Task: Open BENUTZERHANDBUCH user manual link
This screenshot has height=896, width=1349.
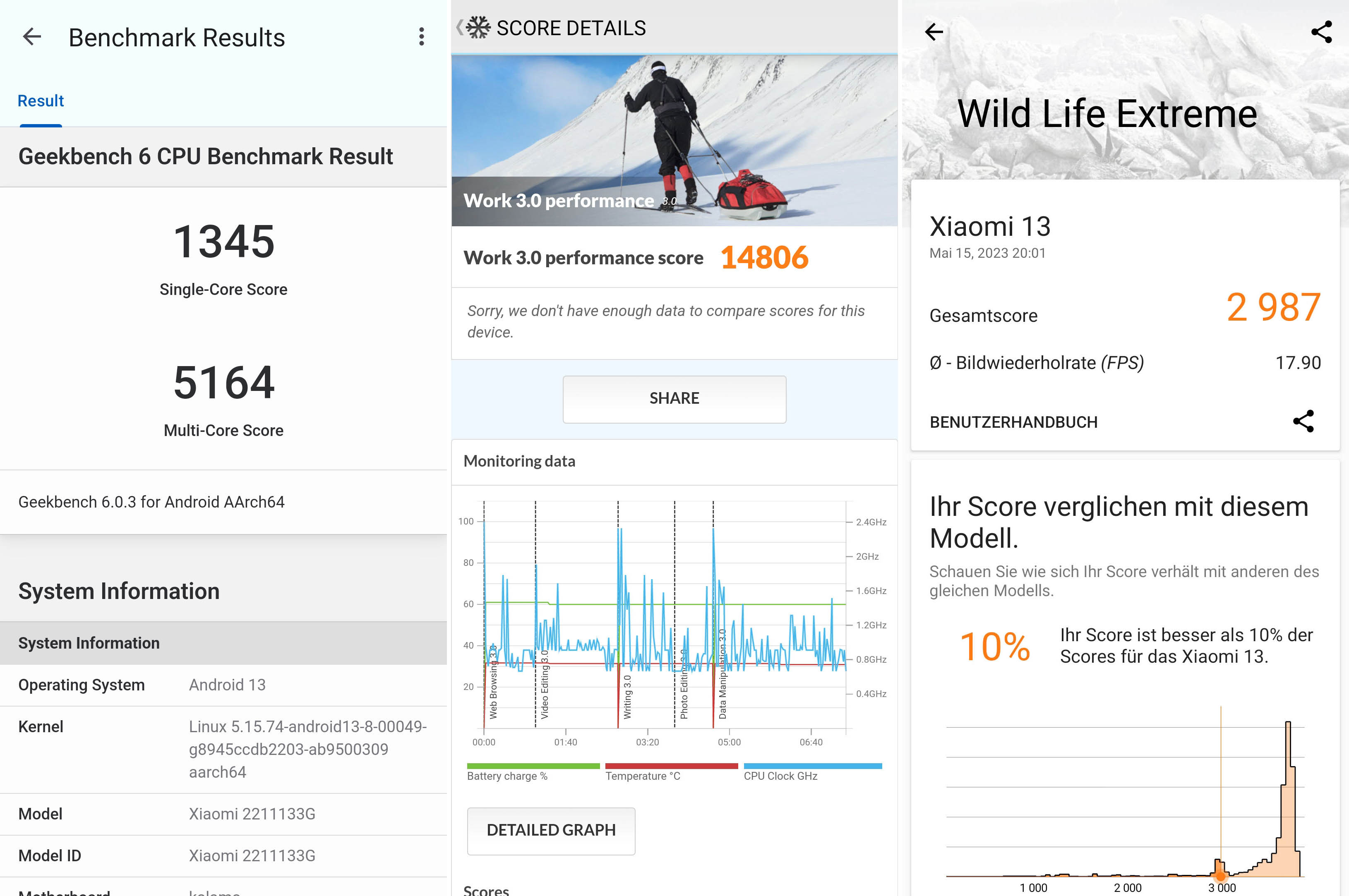Action: [x=1013, y=422]
